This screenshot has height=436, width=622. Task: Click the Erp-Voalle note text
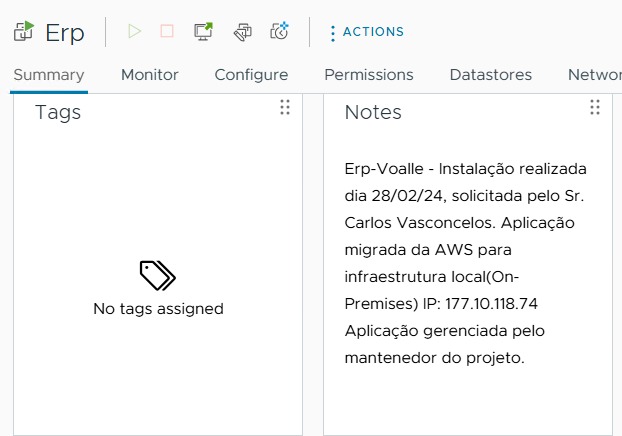465,263
